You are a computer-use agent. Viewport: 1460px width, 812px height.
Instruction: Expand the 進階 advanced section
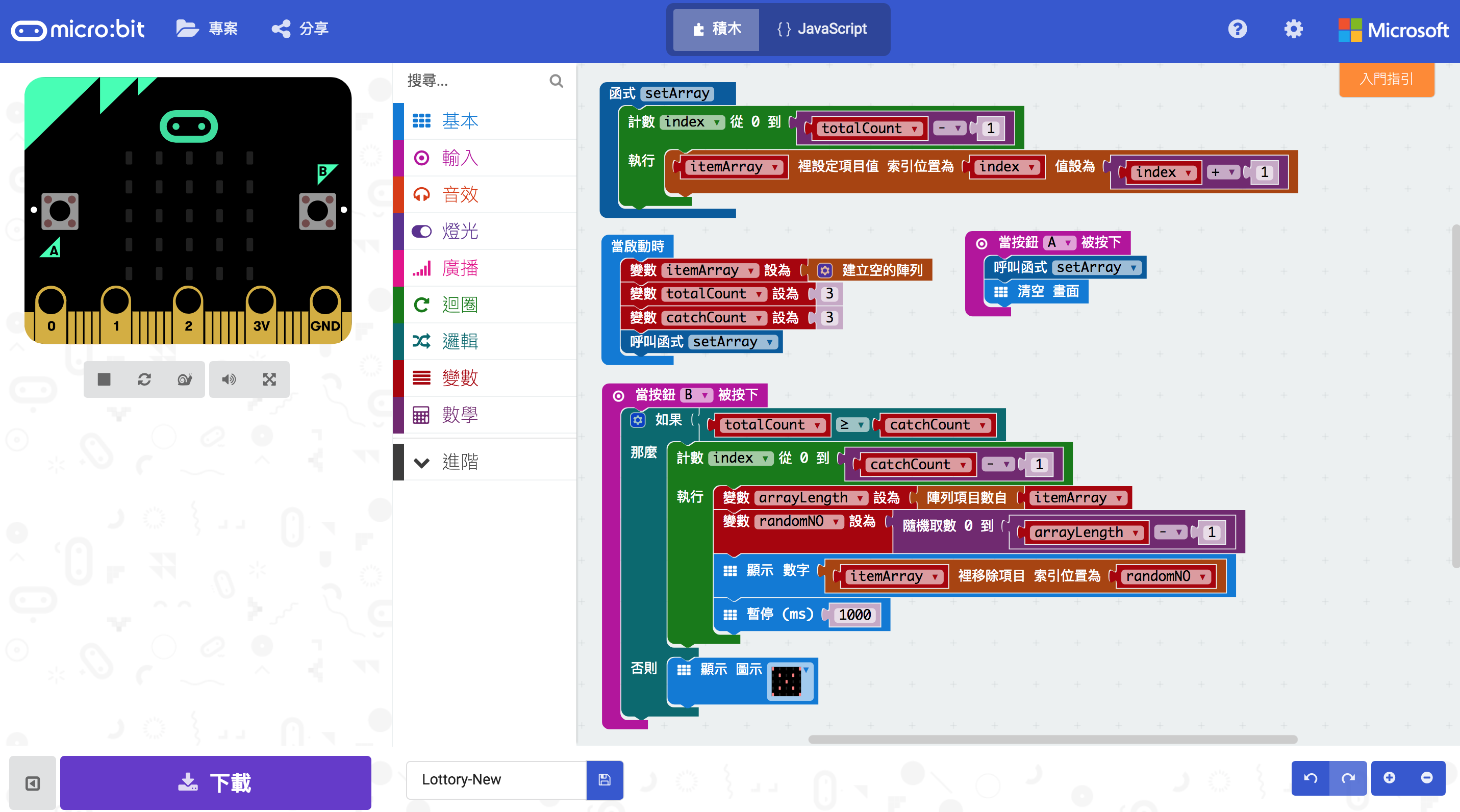point(485,462)
